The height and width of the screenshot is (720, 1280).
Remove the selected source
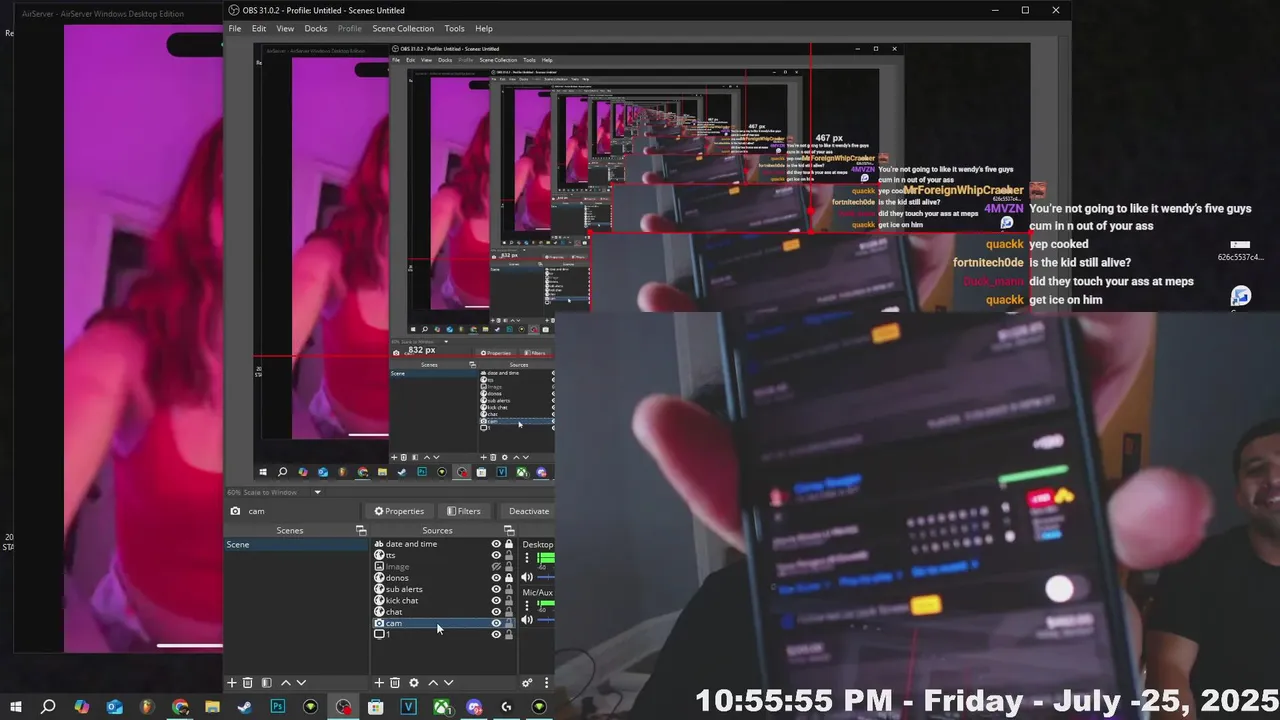(395, 683)
